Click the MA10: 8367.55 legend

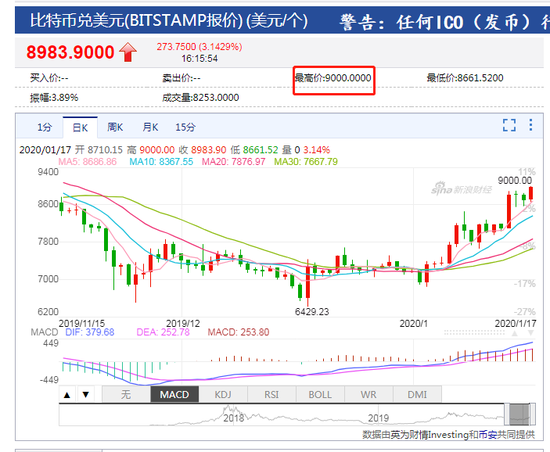pos(161,161)
